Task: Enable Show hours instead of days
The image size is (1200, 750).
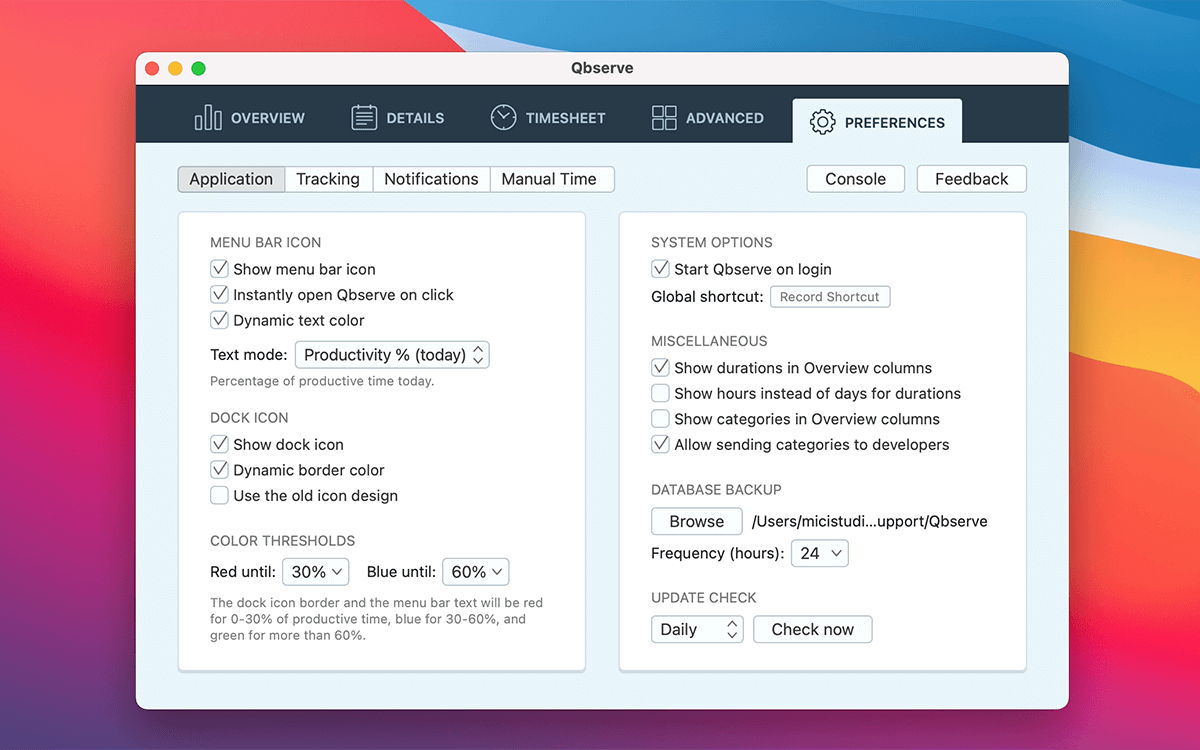Action: tap(660, 393)
